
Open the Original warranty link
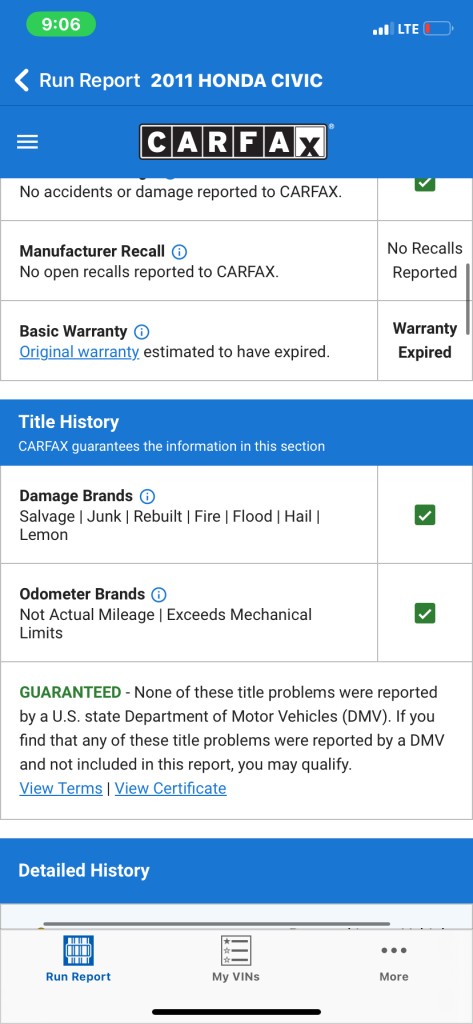click(x=79, y=352)
